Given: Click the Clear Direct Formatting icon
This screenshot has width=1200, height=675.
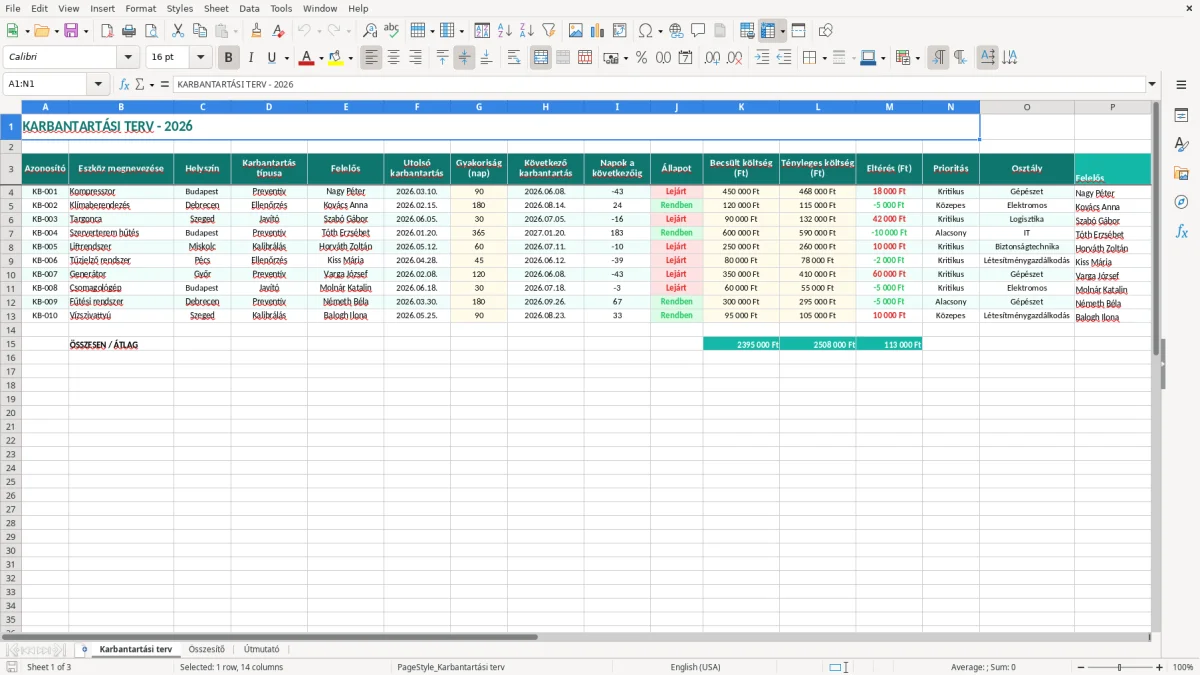Looking at the screenshot, I should point(278,31).
